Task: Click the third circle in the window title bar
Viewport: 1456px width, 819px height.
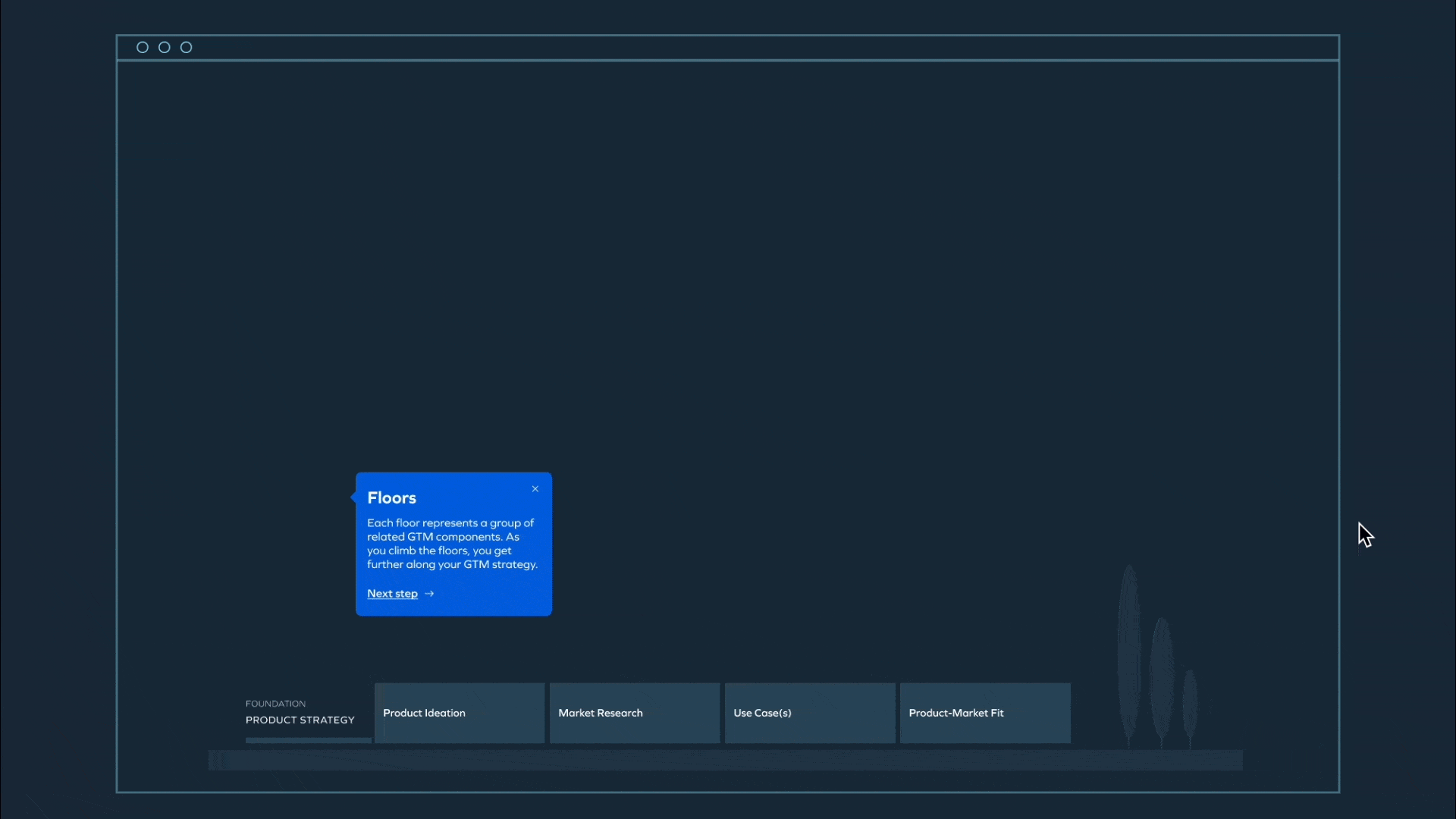Action: [x=186, y=48]
